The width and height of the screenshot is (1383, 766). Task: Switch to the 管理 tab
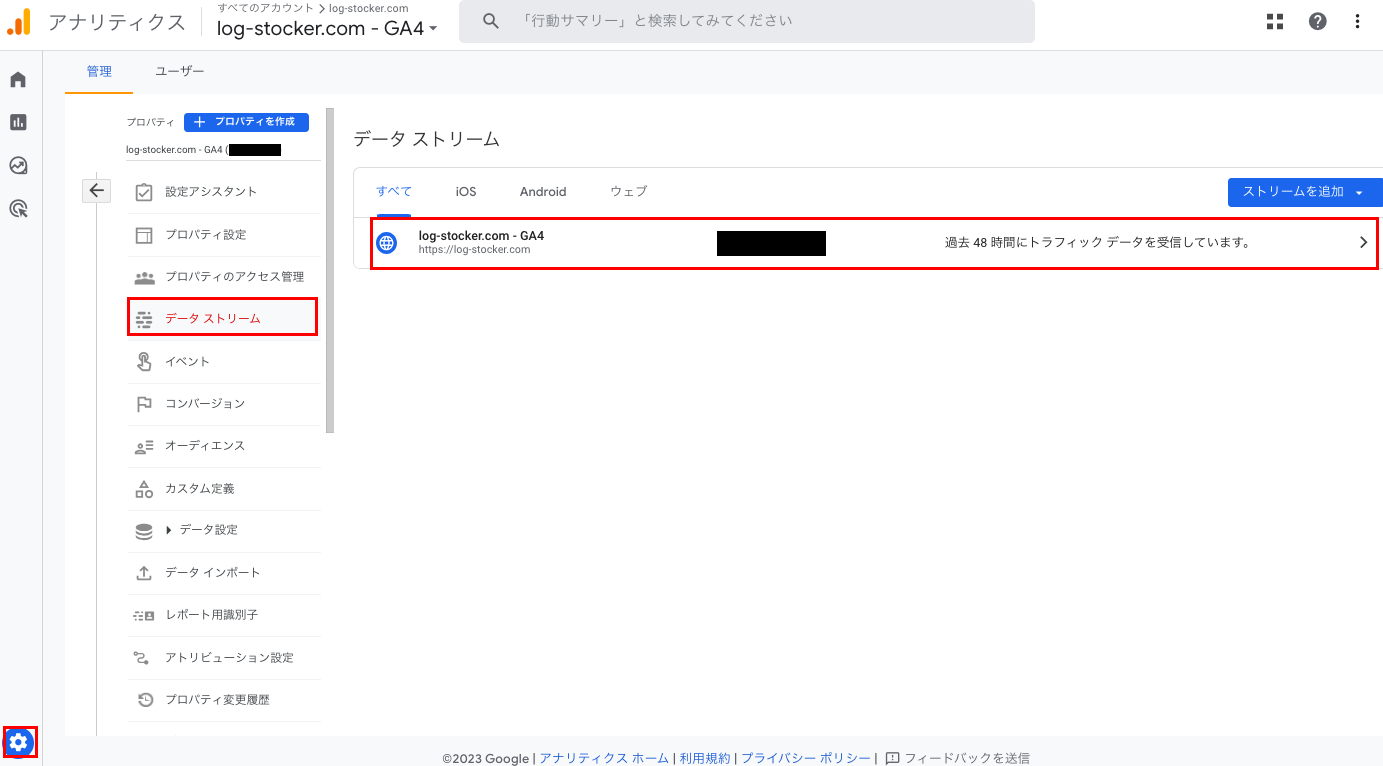(99, 72)
